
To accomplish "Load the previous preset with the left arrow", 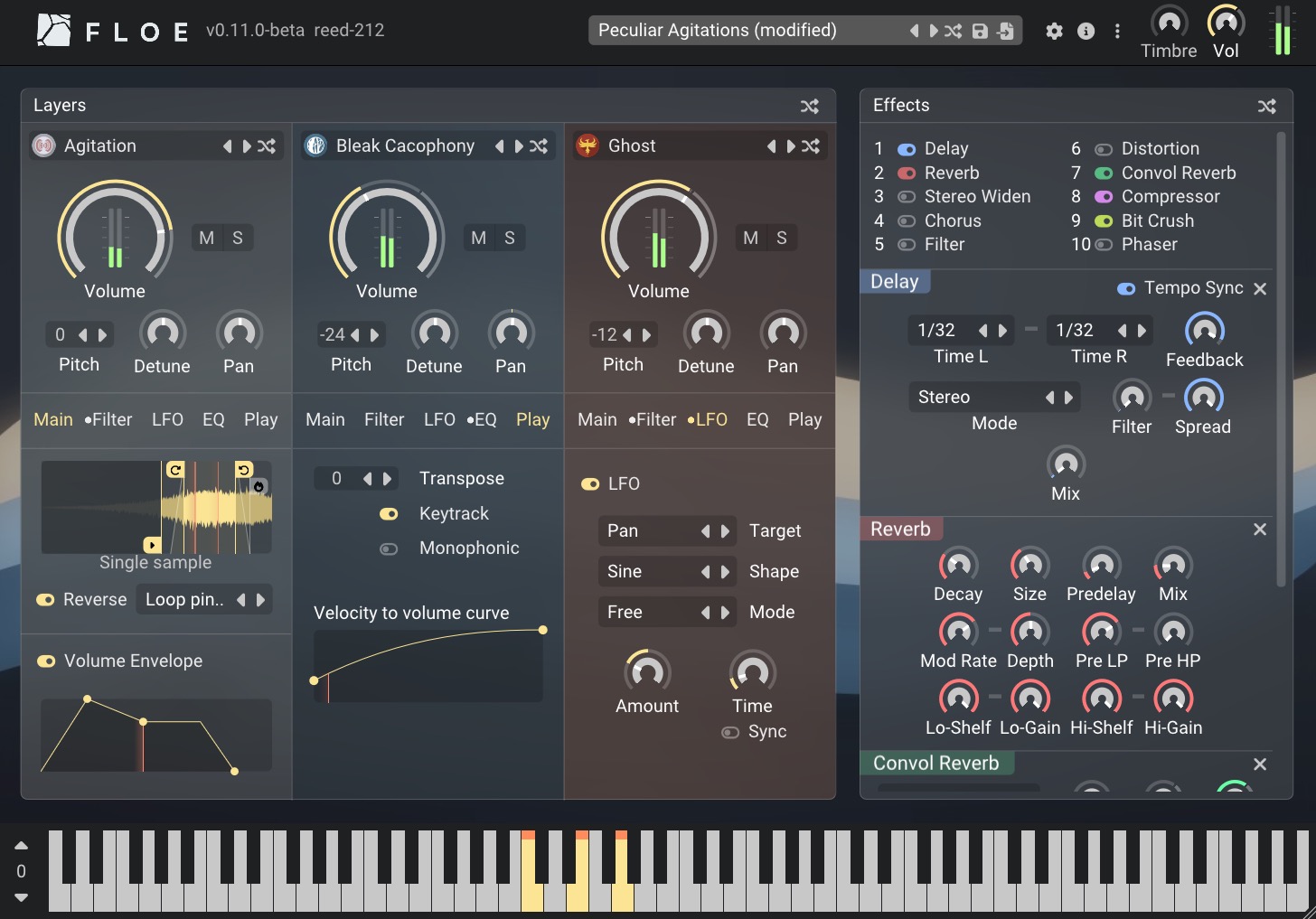I will [914, 31].
